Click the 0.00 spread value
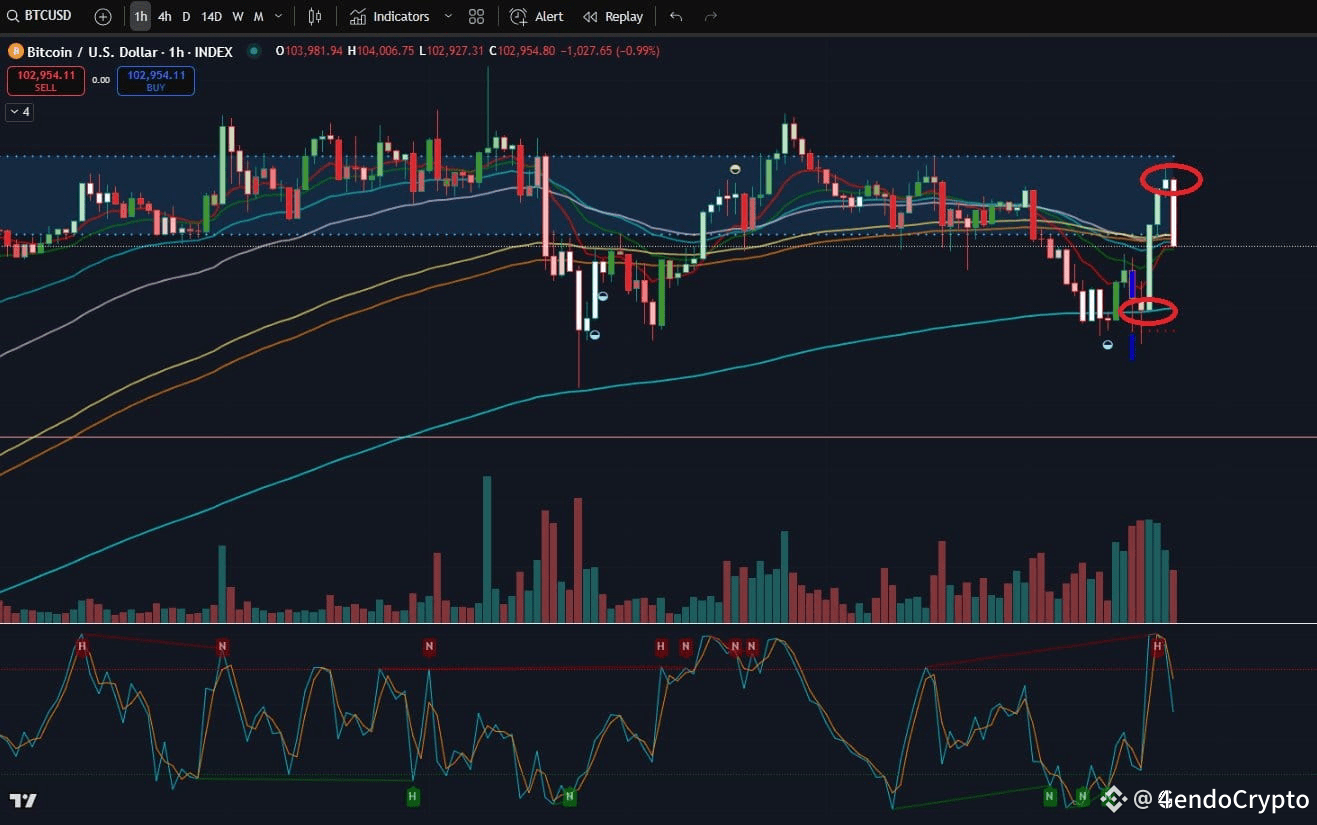1317x825 pixels. pyautogui.click(x=101, y=80)
